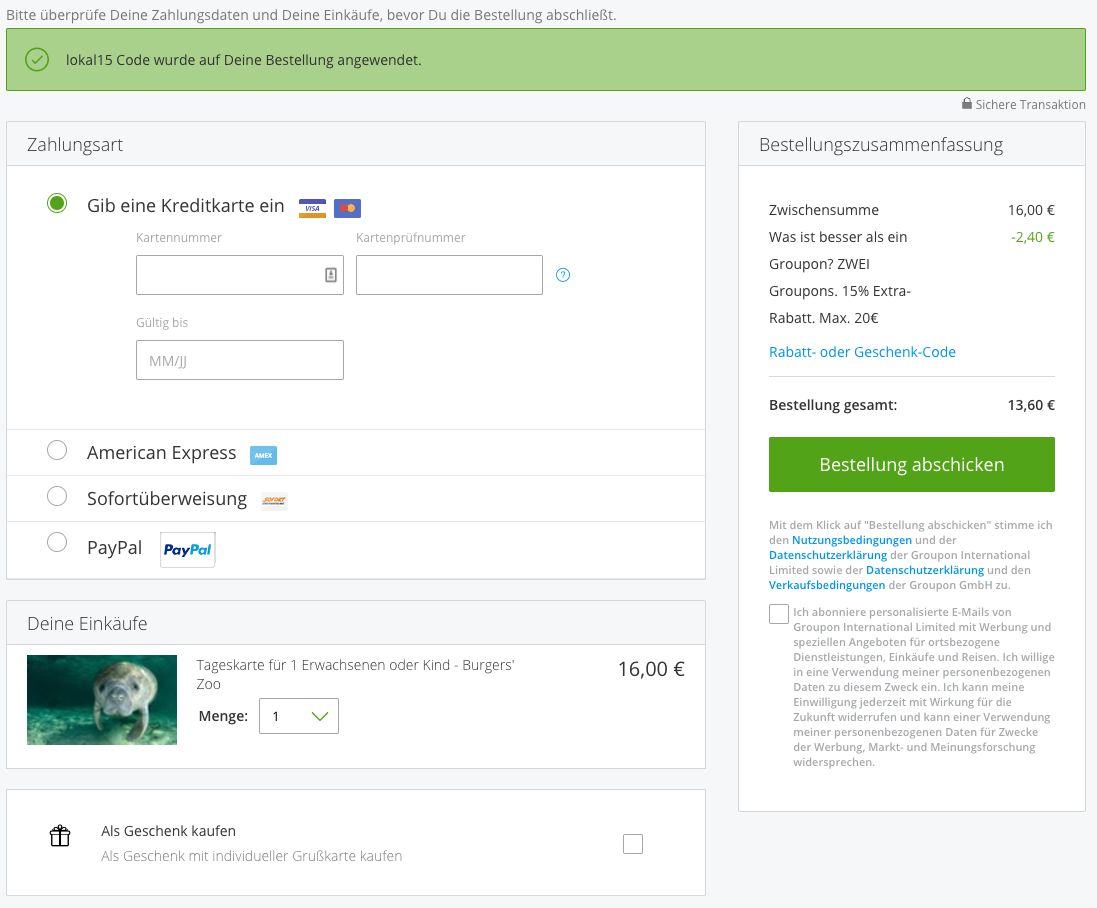Click the Kartennummer input field
The height and width of the screenshot is (908, 1097).
coord(228,275)
